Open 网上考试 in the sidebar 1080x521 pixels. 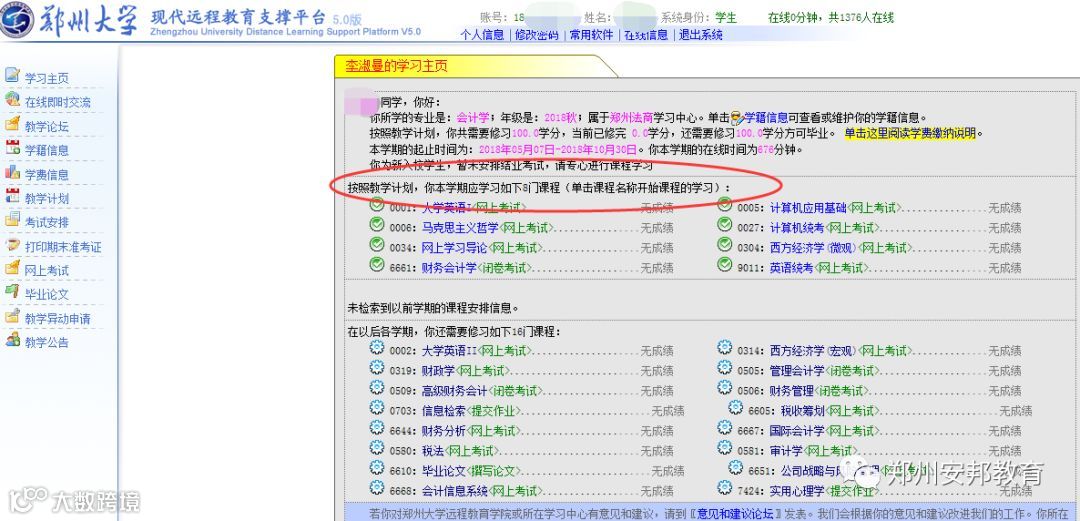(47, 271)
